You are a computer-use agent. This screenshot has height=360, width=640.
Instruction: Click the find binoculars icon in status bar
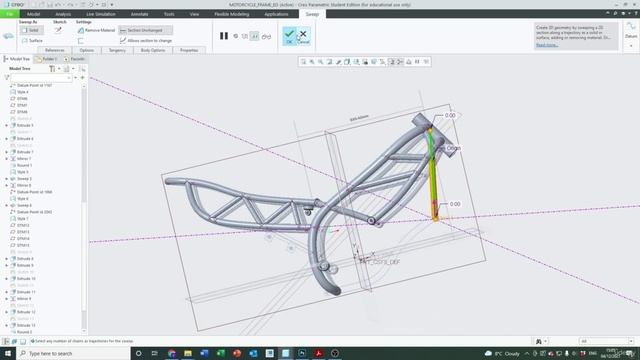pyautogui.click(x=539, y=341)
